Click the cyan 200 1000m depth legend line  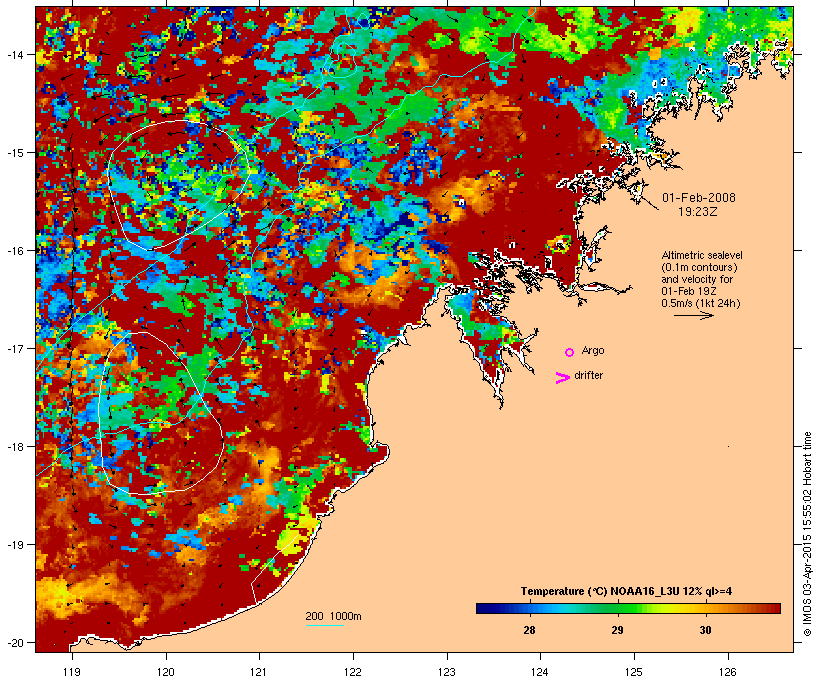click(325, 625)
